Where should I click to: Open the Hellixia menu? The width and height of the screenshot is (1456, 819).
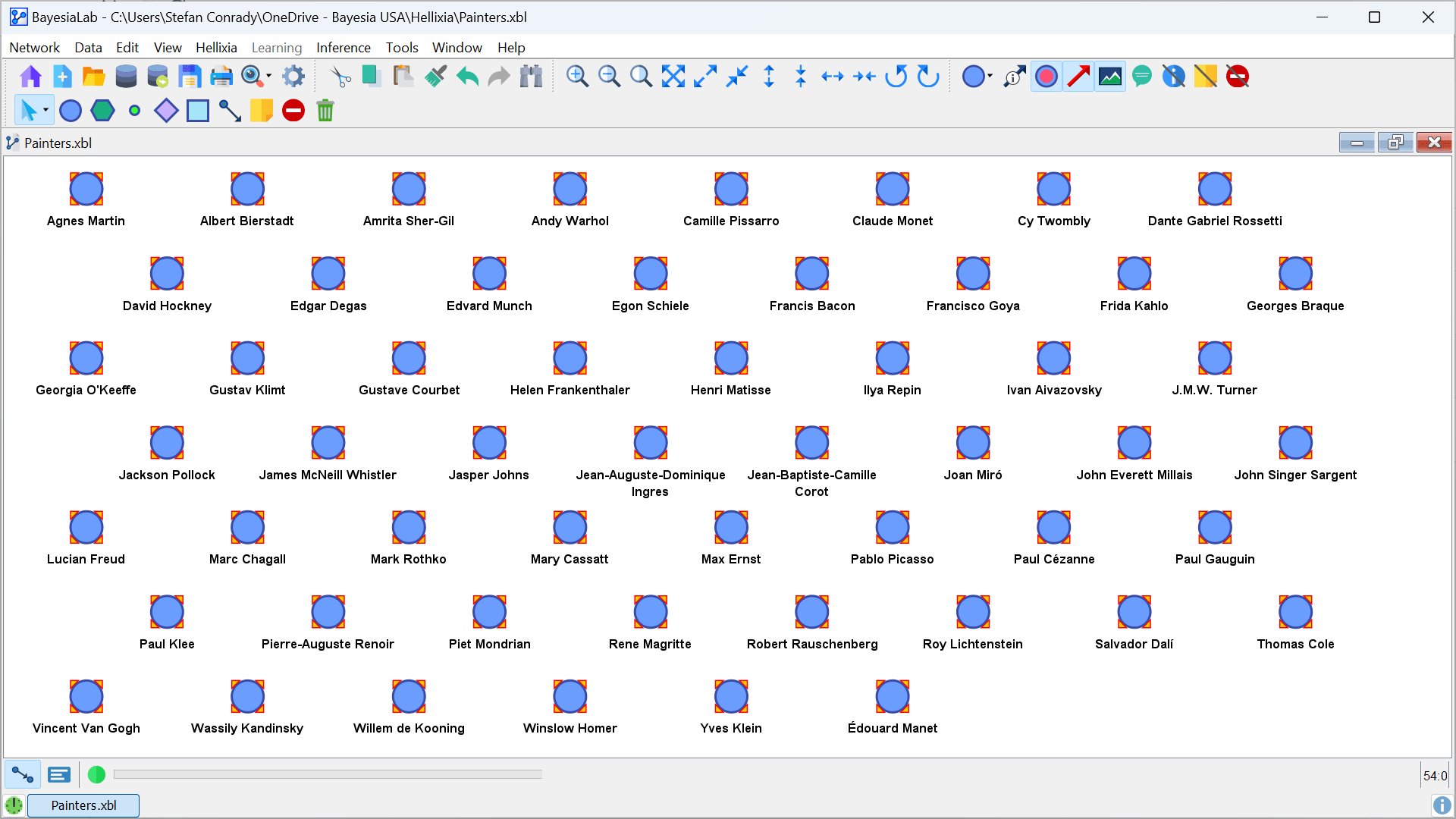[x=216, y=48]
